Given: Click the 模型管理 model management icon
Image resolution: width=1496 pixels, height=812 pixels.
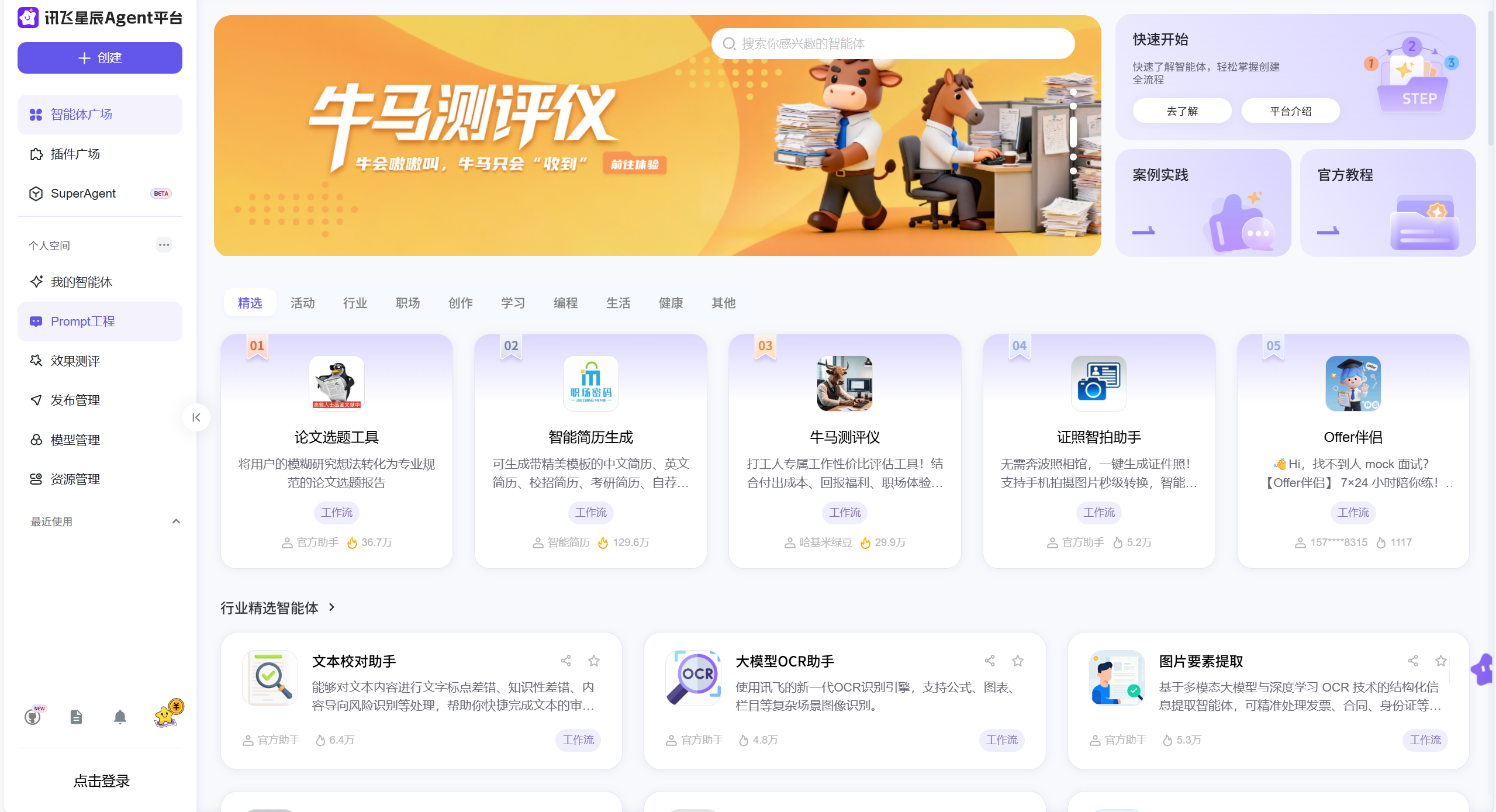Looking at the screenshot, I should [36, 440].
